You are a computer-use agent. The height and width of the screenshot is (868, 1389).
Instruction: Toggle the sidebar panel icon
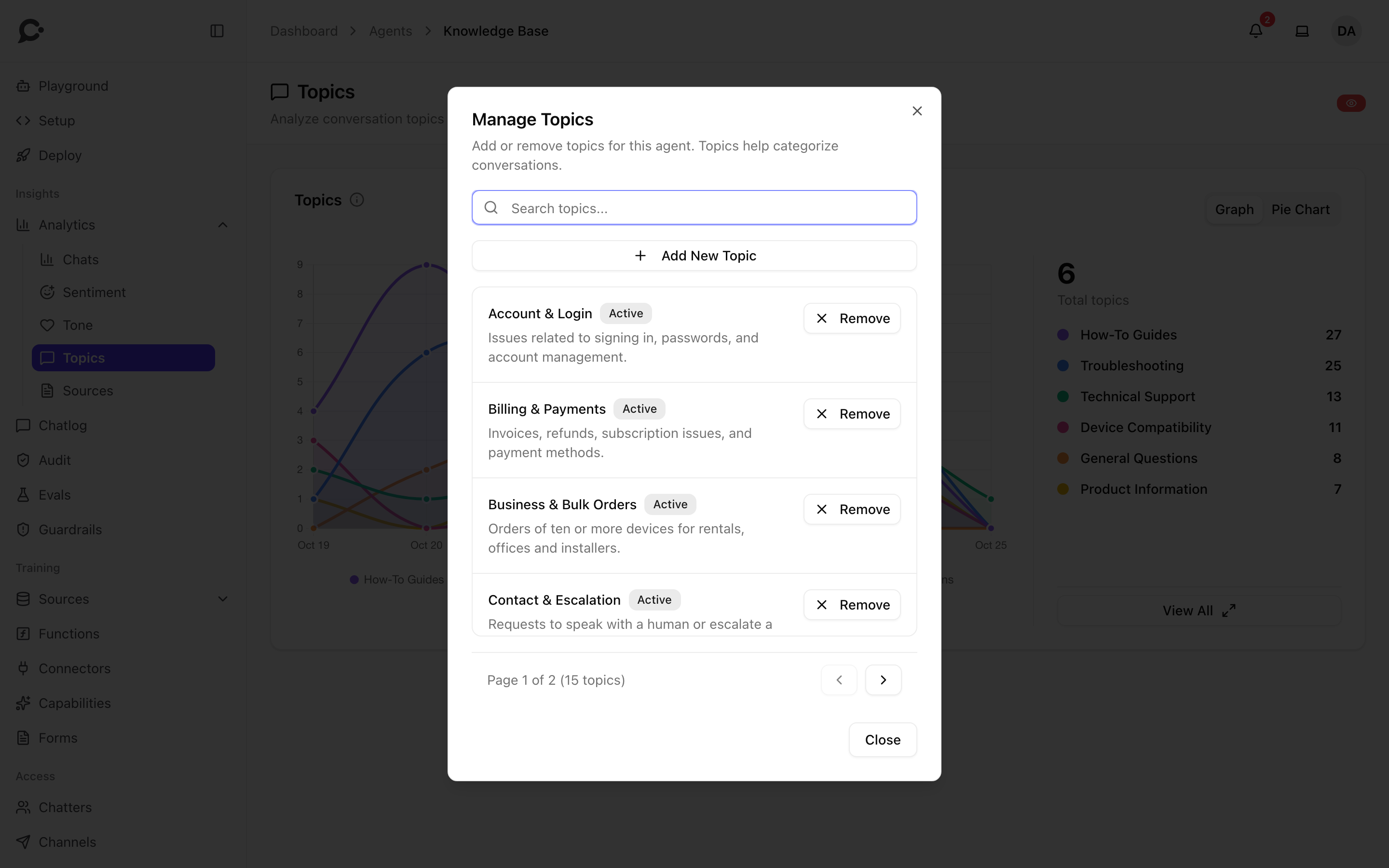pyautogui.click(x=217, y=31)
